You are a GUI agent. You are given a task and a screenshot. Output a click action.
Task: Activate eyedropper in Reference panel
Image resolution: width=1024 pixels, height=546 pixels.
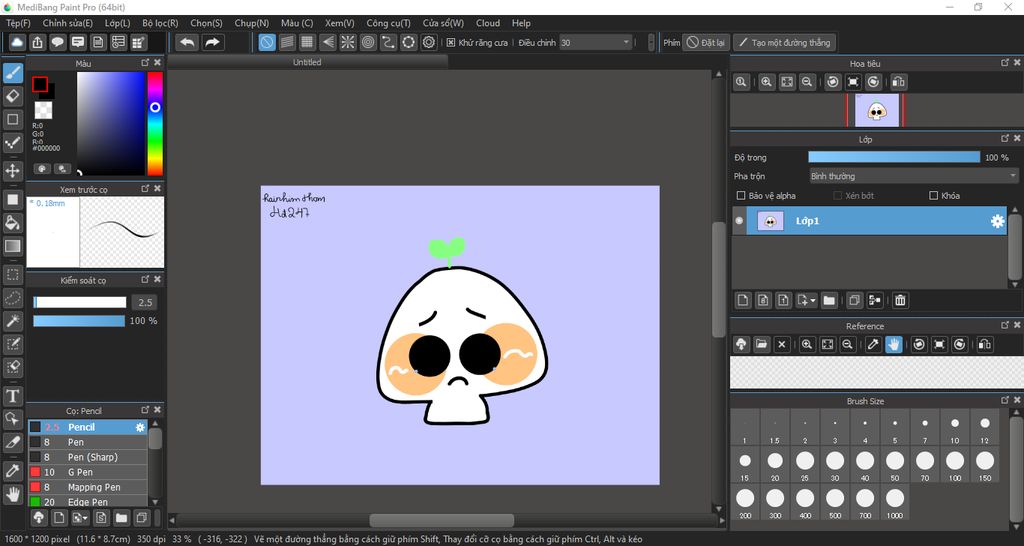click(x=874, y=344)
